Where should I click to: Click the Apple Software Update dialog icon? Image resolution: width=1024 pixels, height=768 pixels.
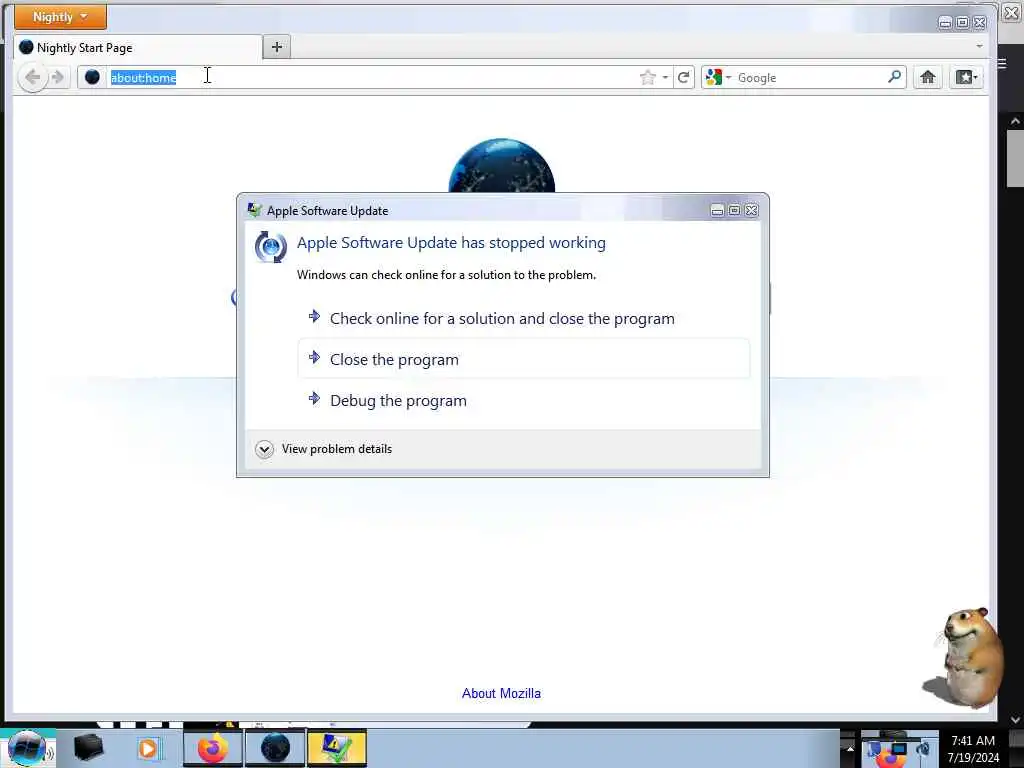point(270,247)
